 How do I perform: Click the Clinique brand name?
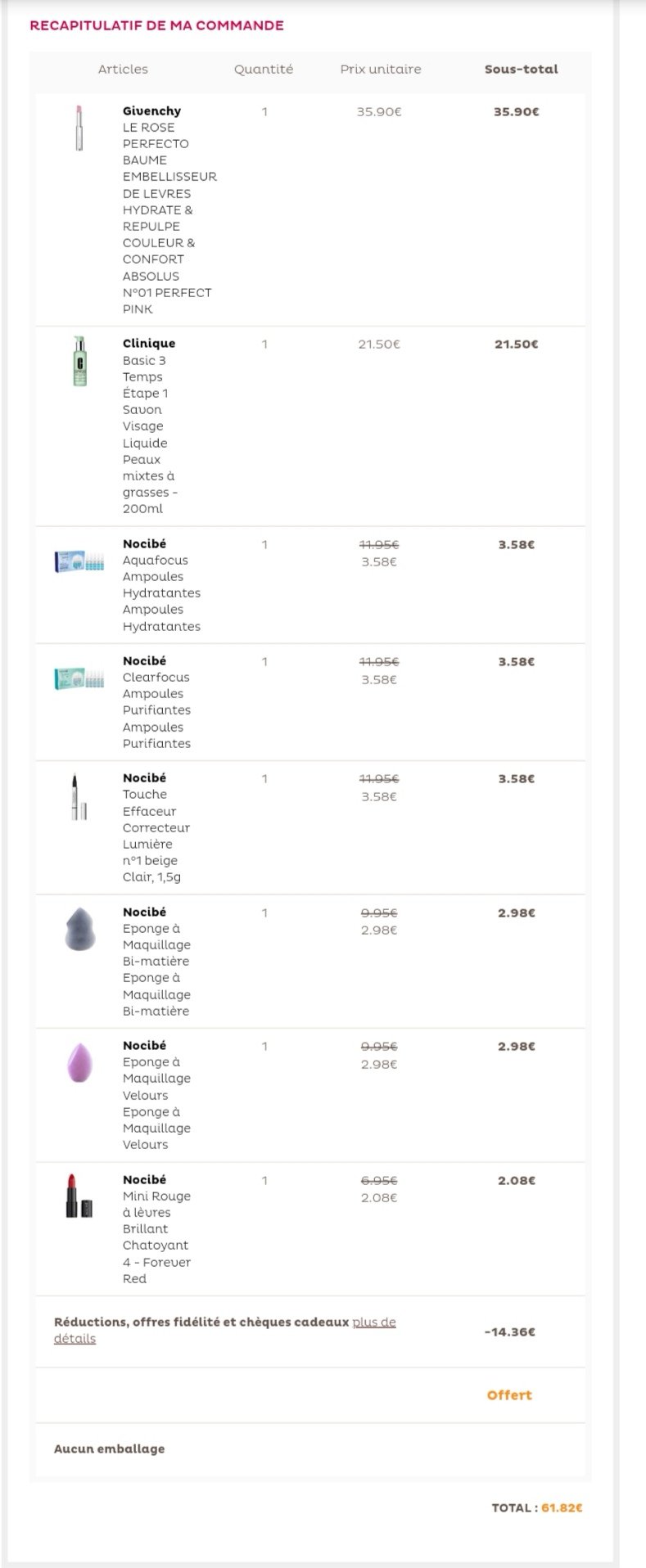tap(149, 343)
